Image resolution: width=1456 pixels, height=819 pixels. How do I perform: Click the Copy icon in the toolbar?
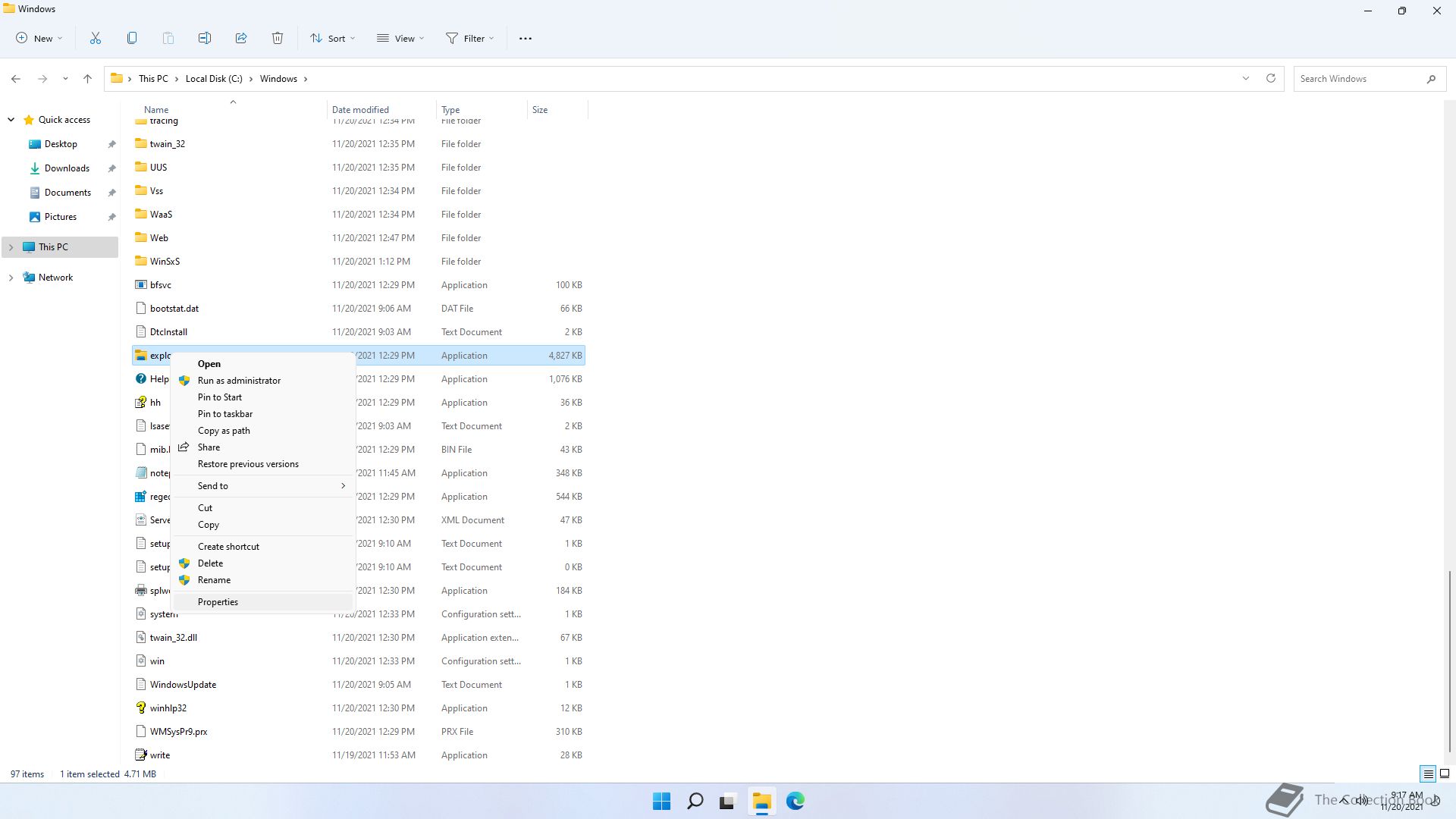click(132, 38)
